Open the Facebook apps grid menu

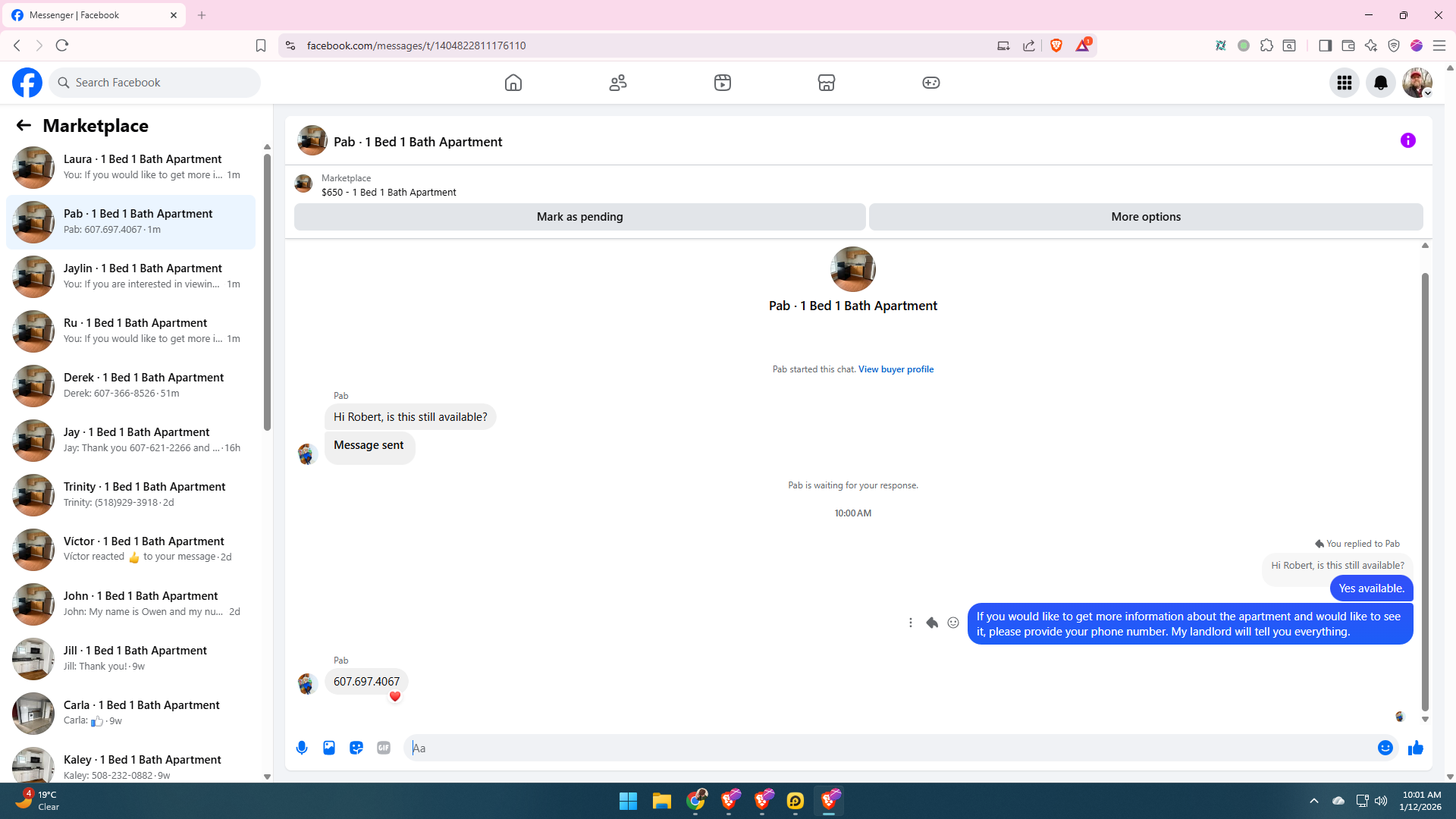tap(1345, 83)
